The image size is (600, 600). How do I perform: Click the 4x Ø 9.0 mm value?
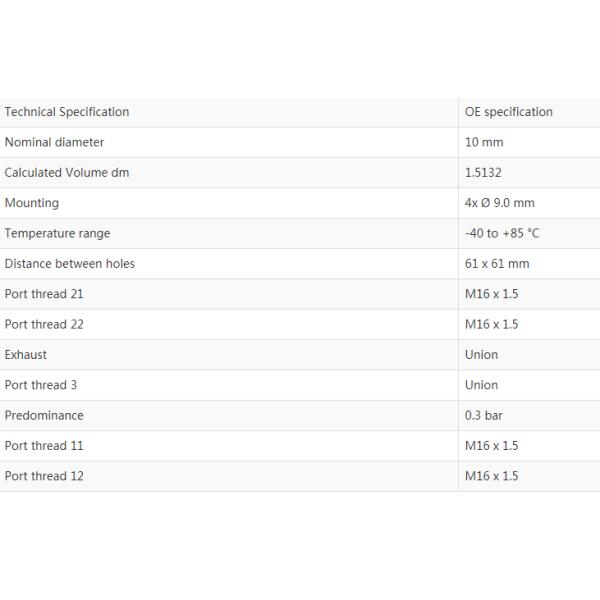pos(499,203)
